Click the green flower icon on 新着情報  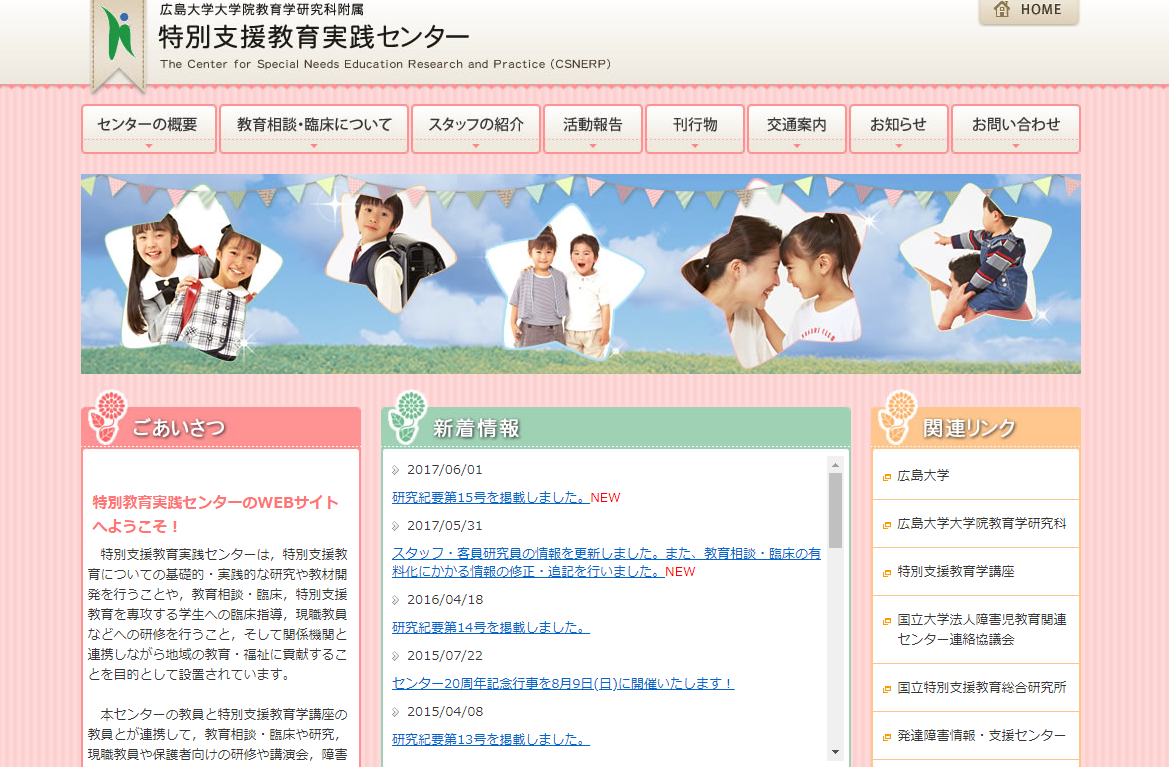(x=407, y=417)
